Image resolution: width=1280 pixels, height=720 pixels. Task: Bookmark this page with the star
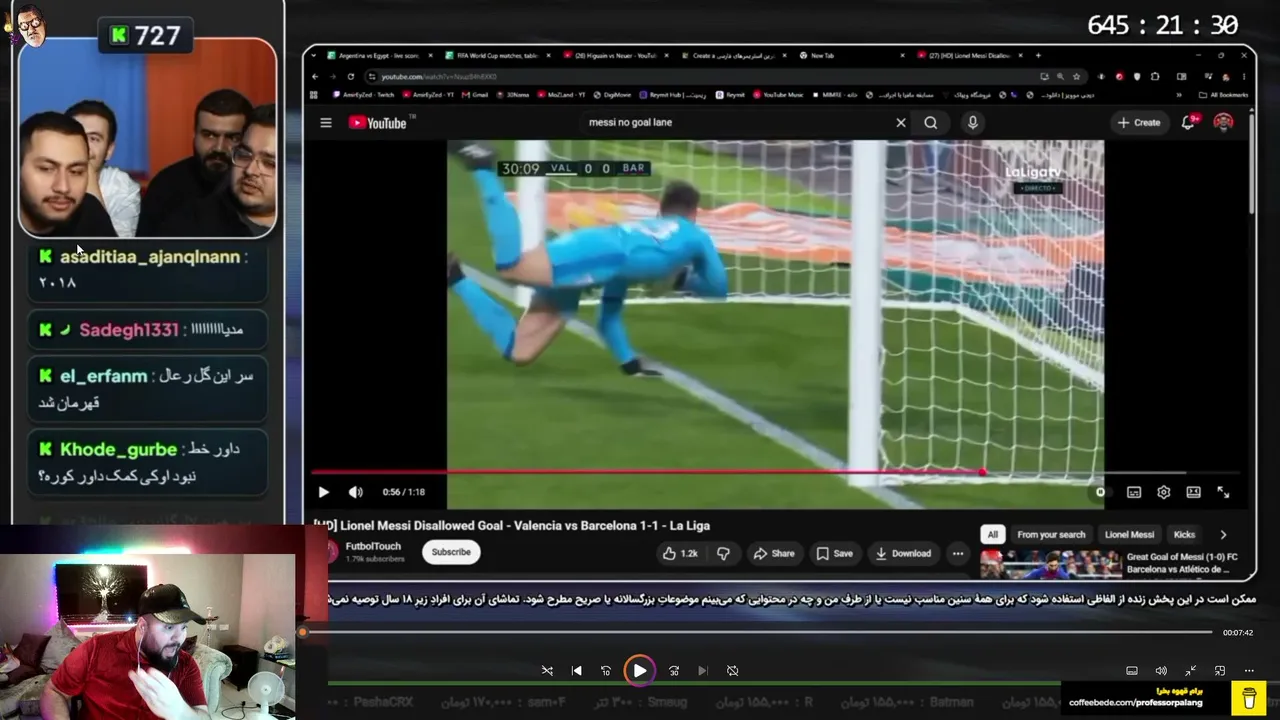tap(1076, 76)
